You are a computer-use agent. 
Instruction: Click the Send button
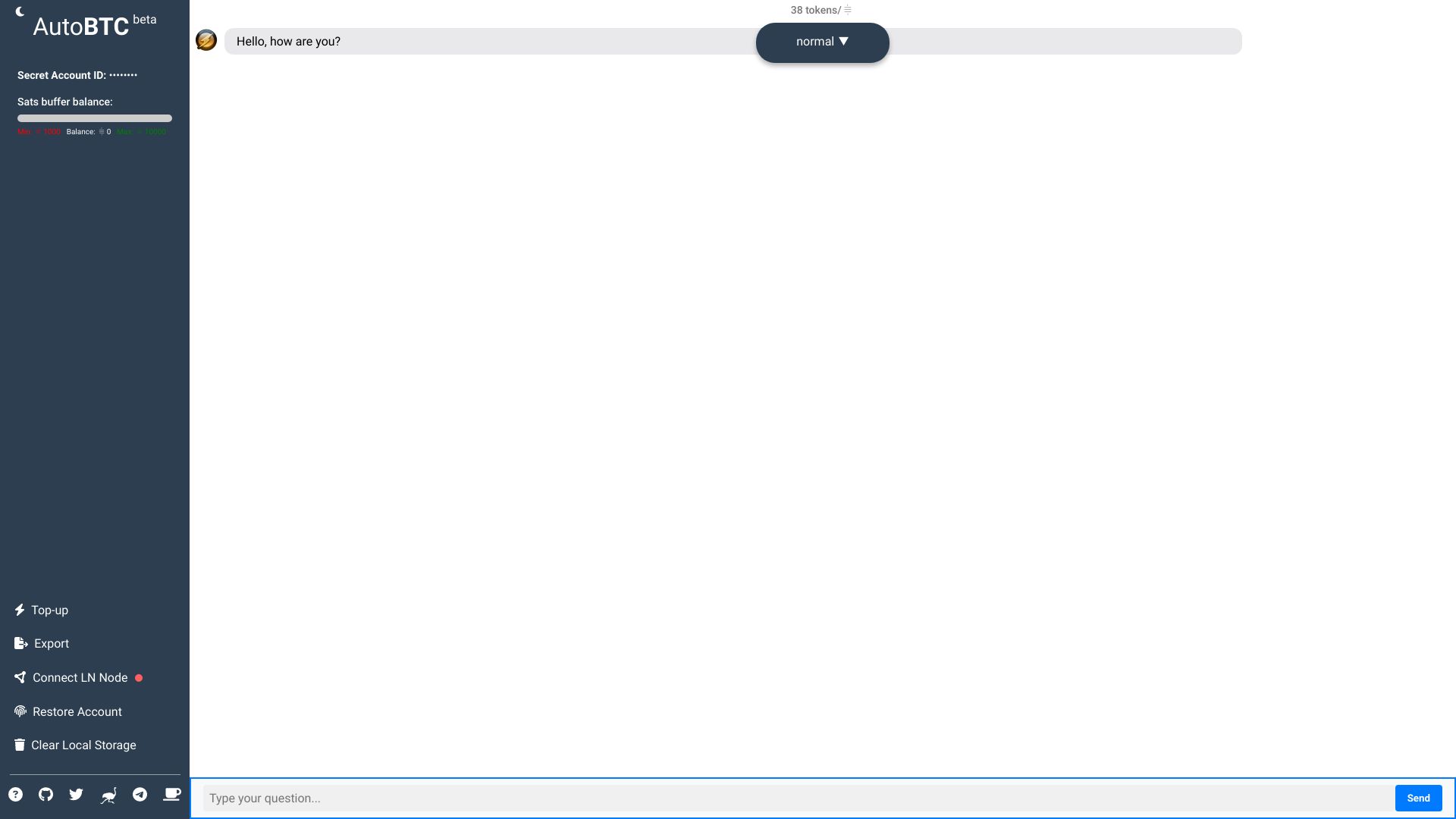click(1418, 798)
